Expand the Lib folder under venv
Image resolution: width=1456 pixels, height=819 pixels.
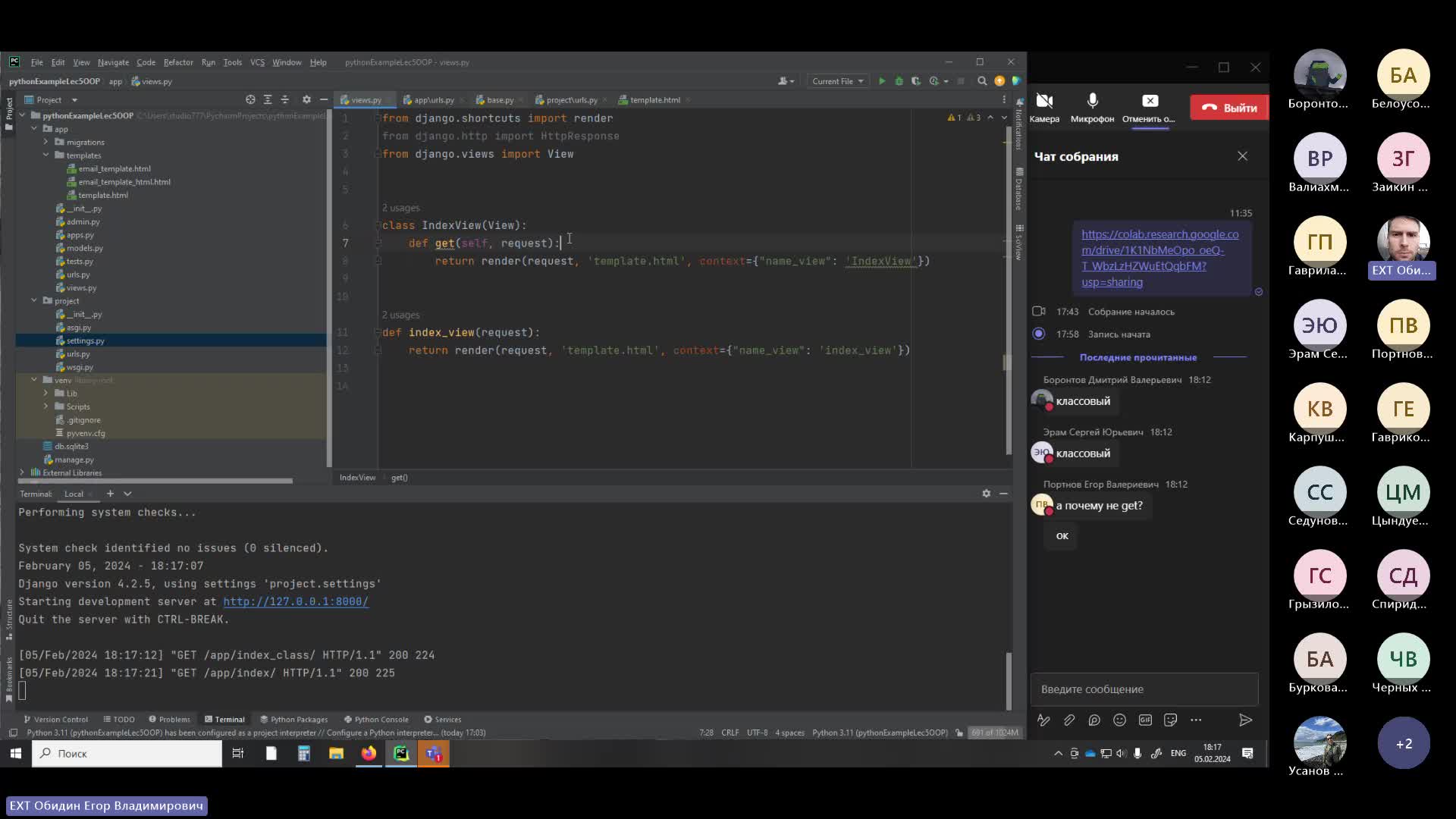tap(45, 393)
